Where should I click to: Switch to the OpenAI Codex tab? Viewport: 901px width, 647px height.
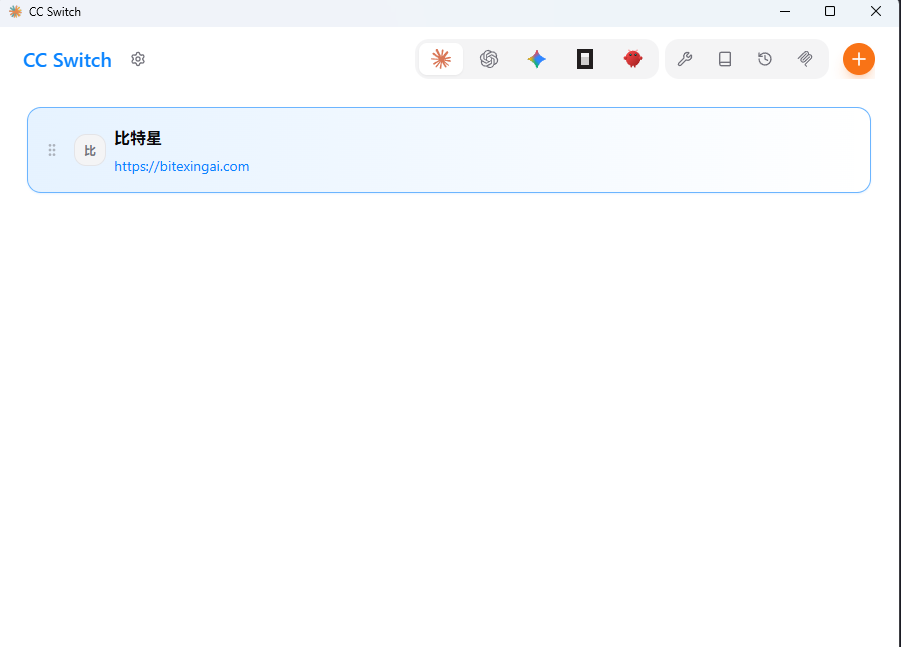[489, 59]
